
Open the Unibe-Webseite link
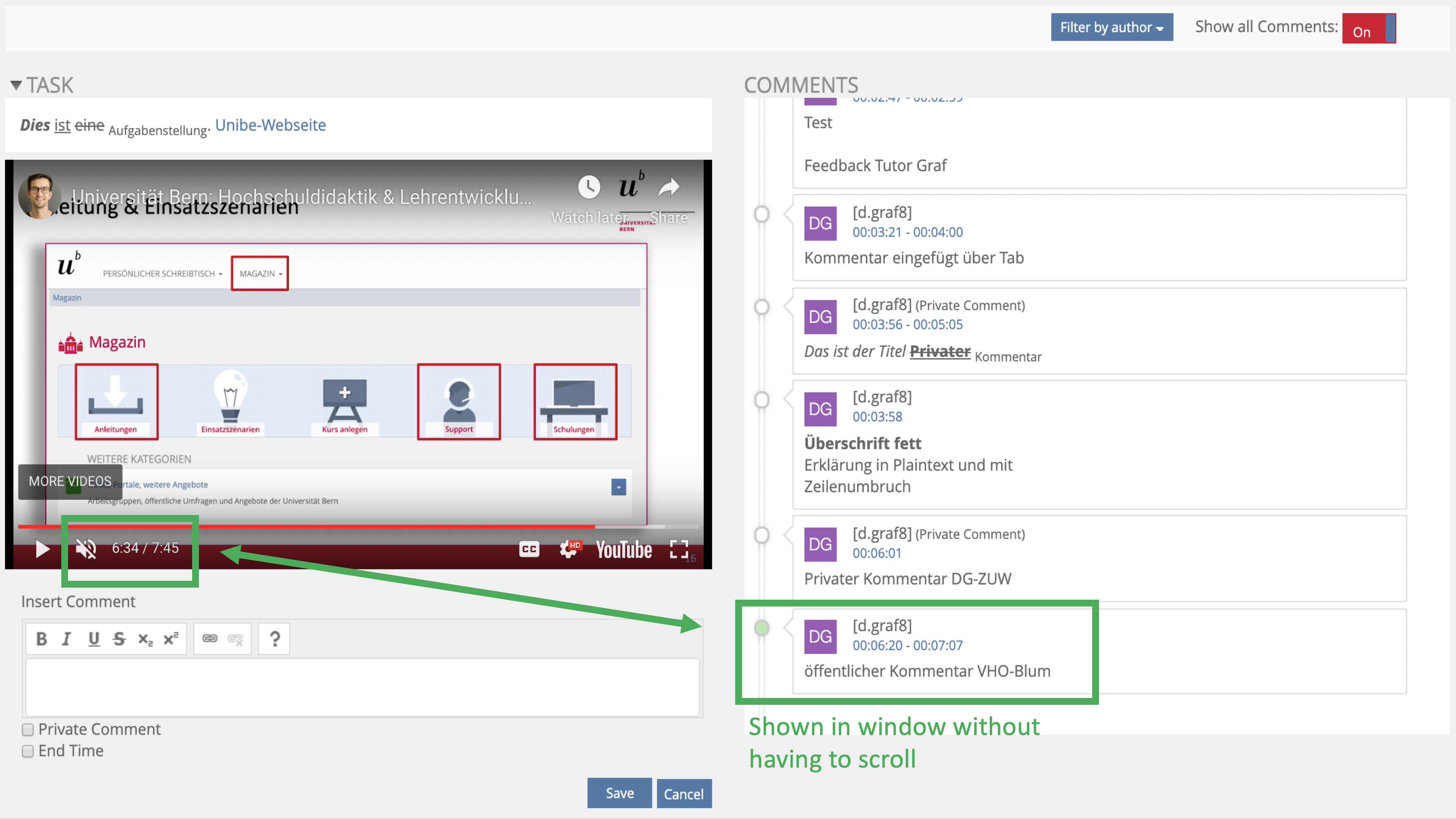[270, 125]
